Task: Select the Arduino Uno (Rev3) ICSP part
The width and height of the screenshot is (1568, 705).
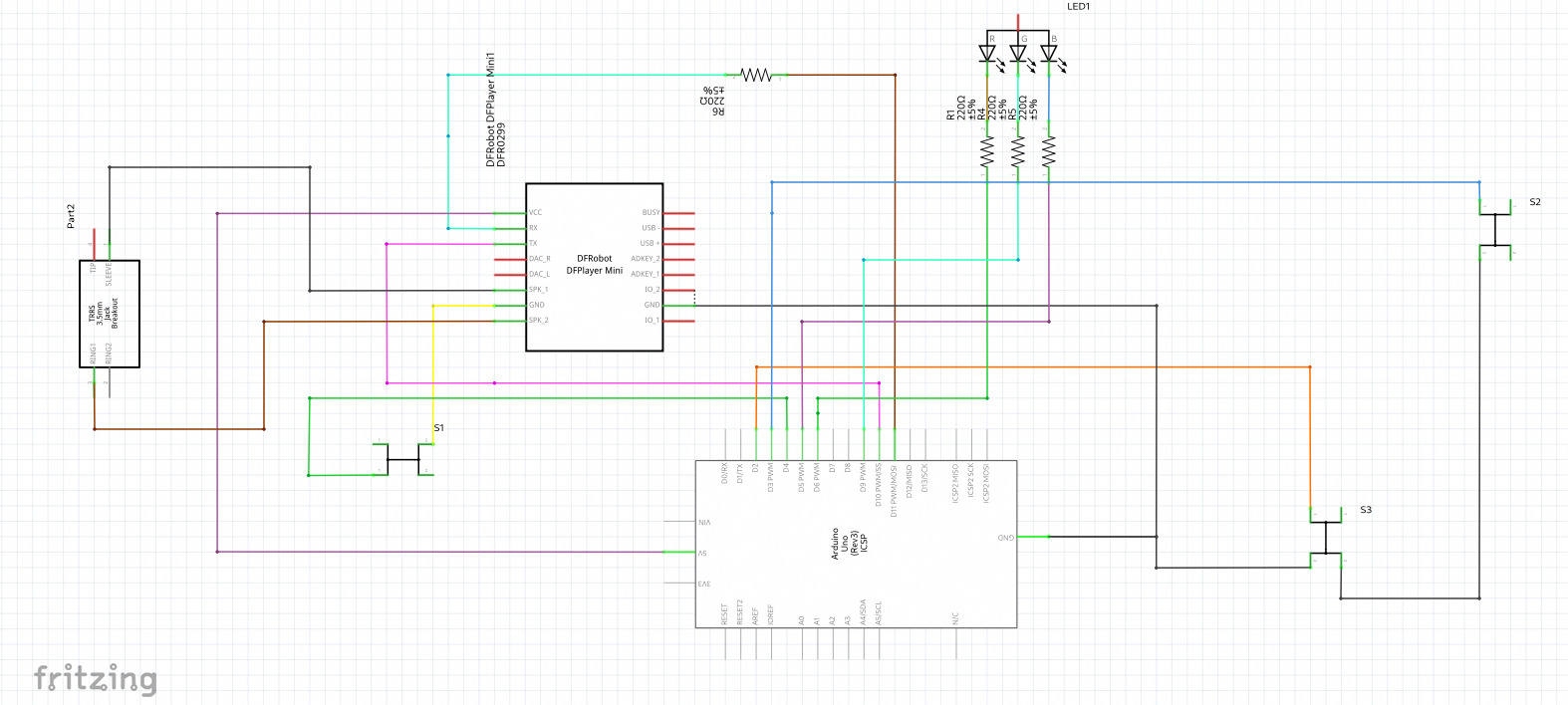Action: pyautogui.click(x=856, y=544)
